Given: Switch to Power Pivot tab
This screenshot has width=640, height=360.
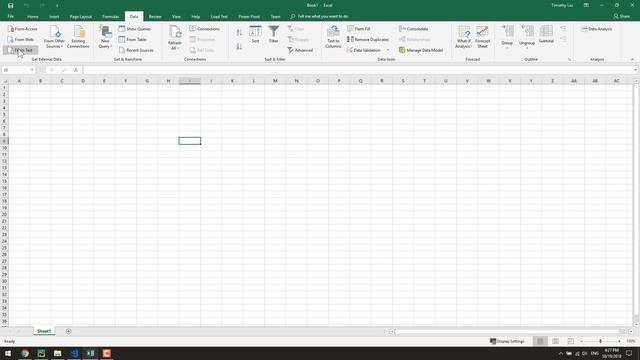Looking at the screenshot, I should point(249,16).
